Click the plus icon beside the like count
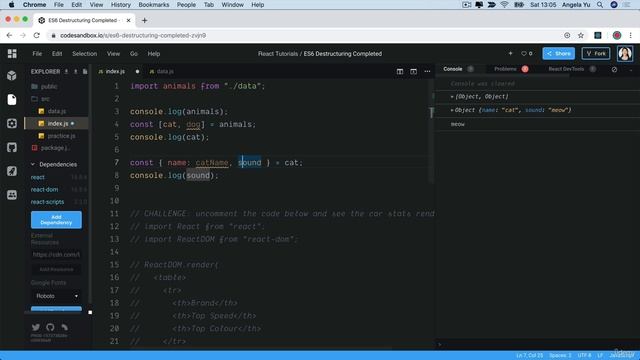Image resolution: width=640 pixels, height=360 pixels. click(x=510, y=53)
